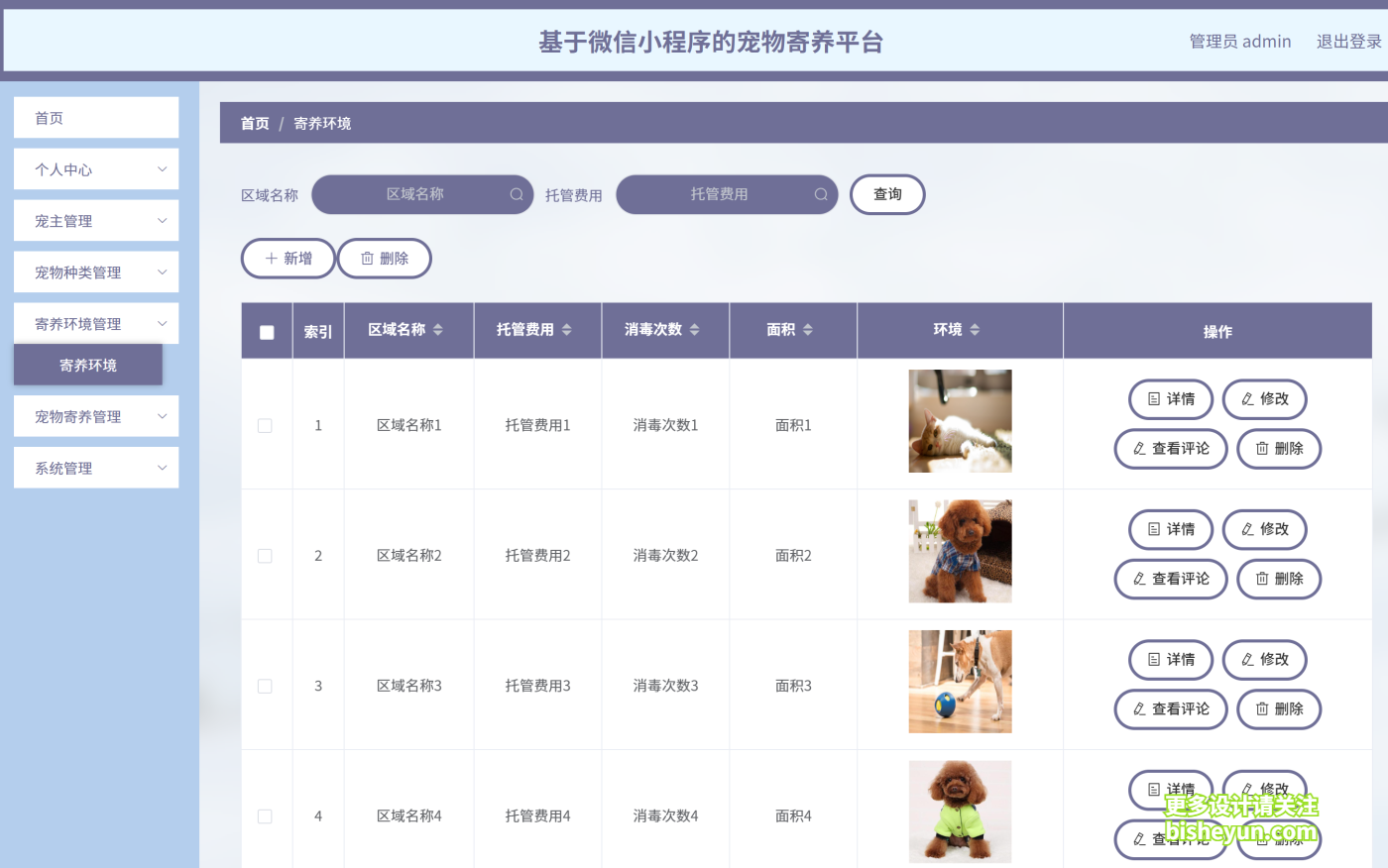Click the 退出登录 link to log out
This screenshot has height=868, width=1388.
(x=1350, y=41)
